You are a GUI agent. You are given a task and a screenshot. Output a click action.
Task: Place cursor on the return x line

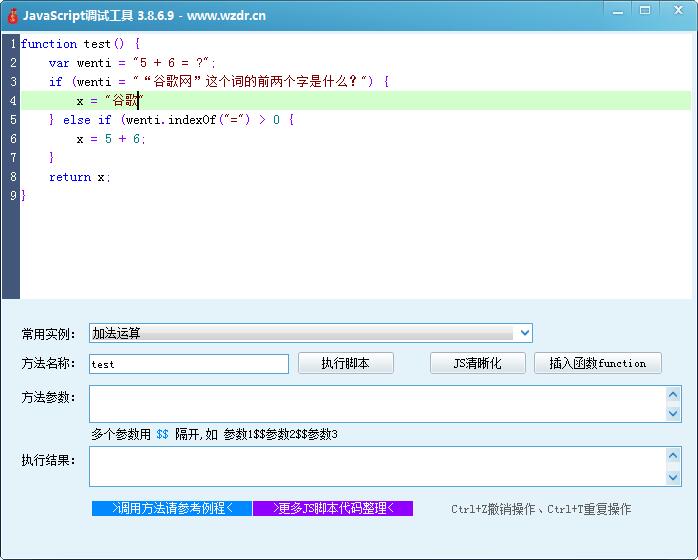(80, 177)
